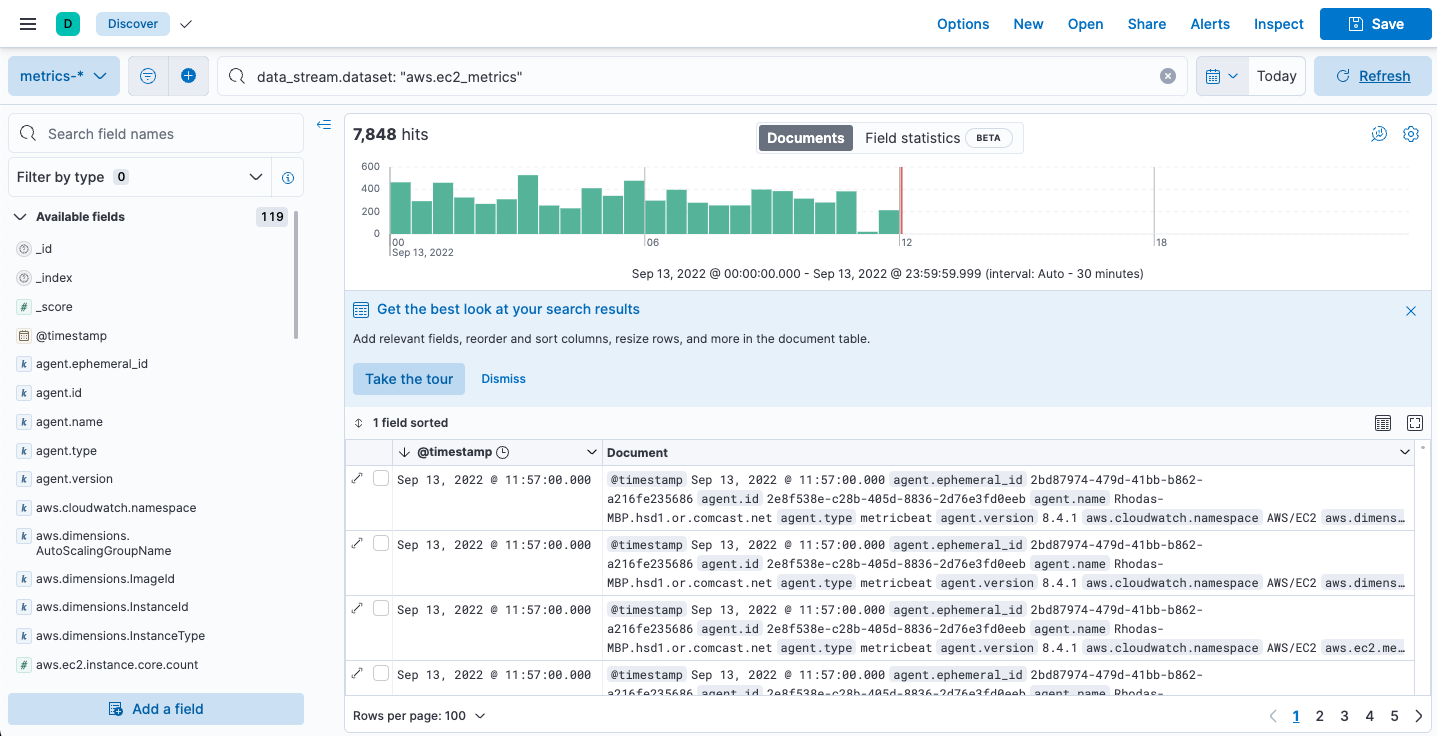1437x736 pixels.
Task: Open the main navigation hamburger menu
Action: pyautogui.click(x=27, y=24)
